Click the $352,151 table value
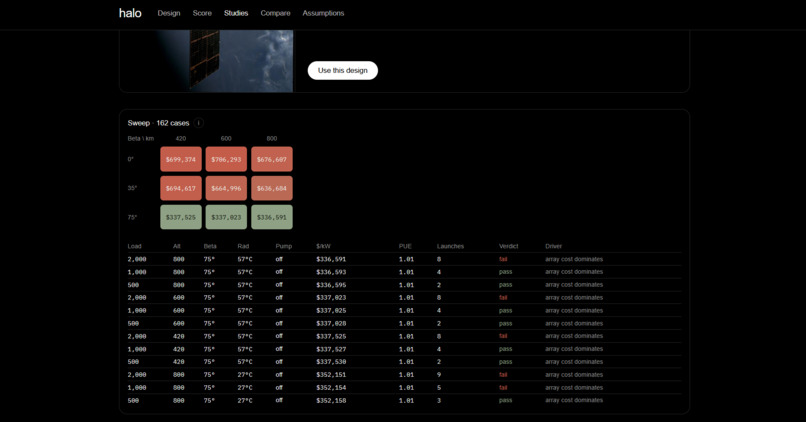The image size is (806, 422). click(x=331, y=375)
